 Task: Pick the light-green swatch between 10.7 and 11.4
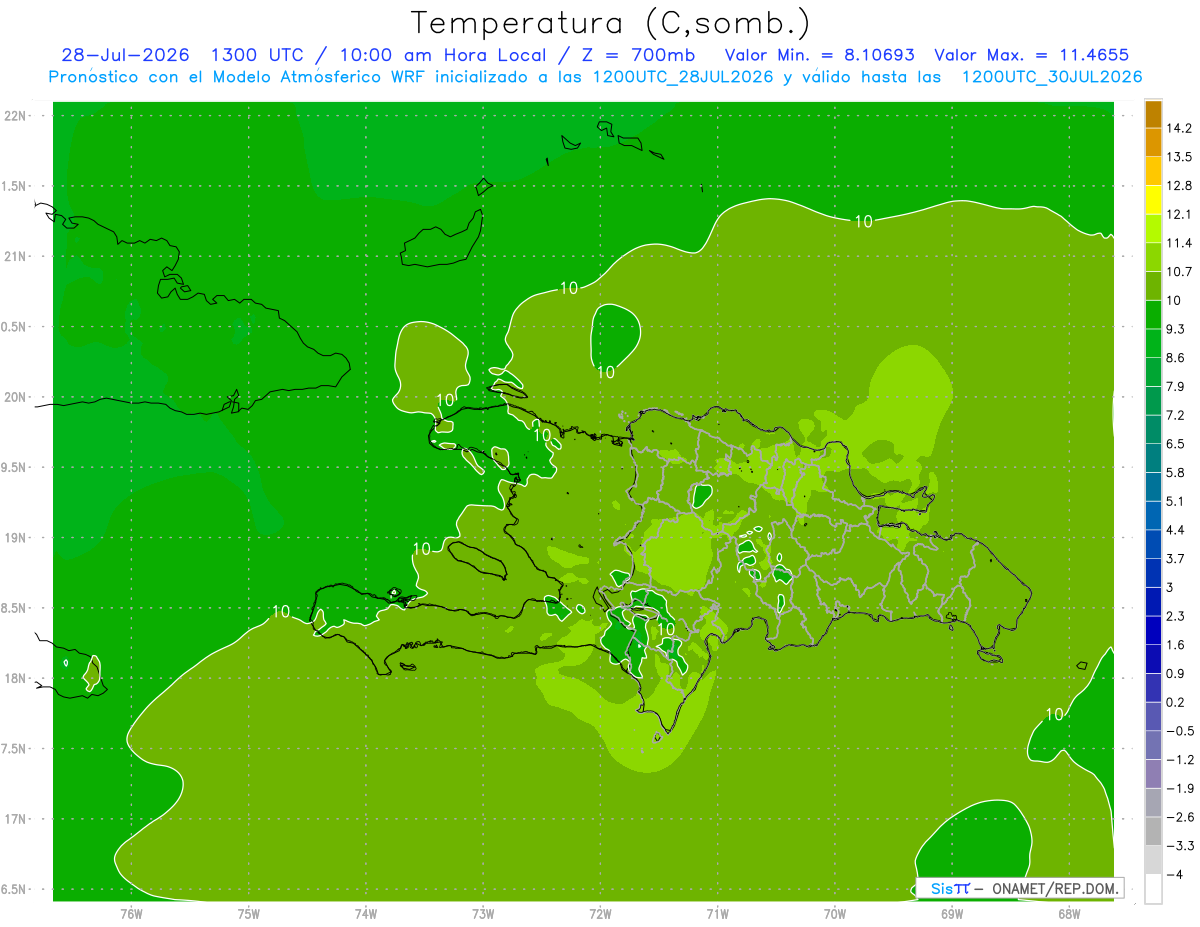coord(1153,257)
